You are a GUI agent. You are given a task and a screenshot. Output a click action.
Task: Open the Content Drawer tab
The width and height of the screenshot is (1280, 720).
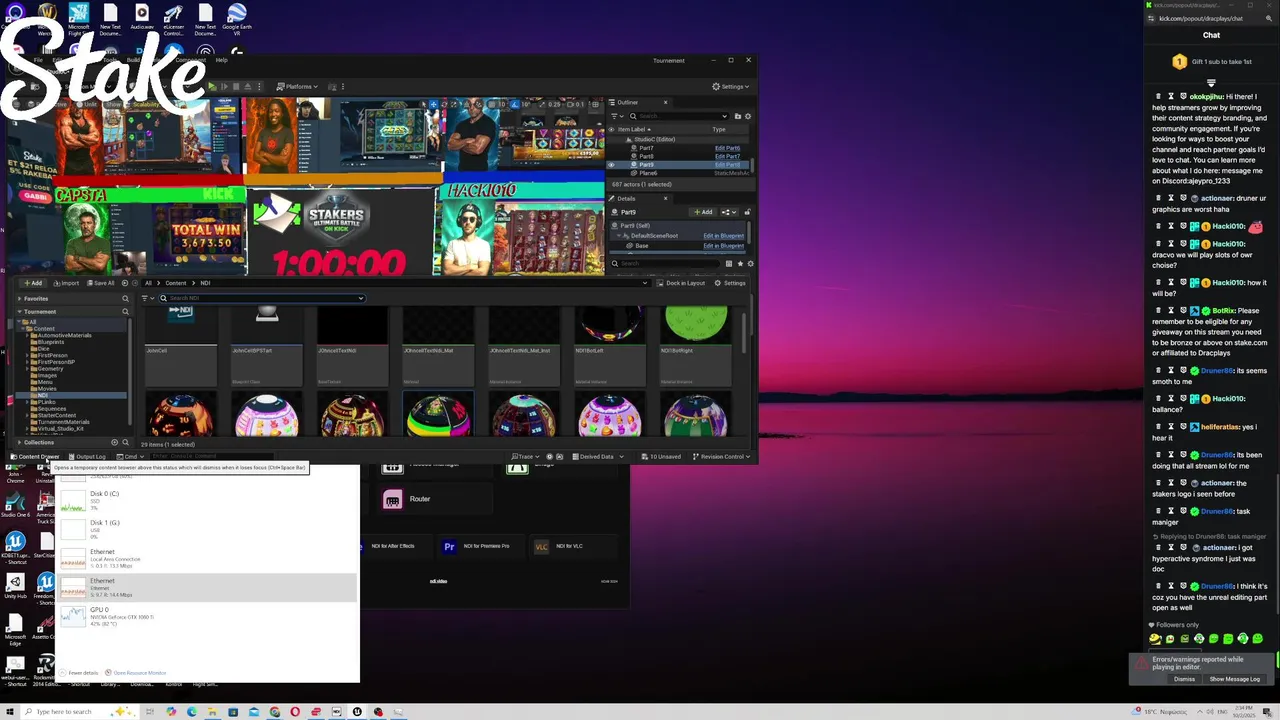[36, 456]
